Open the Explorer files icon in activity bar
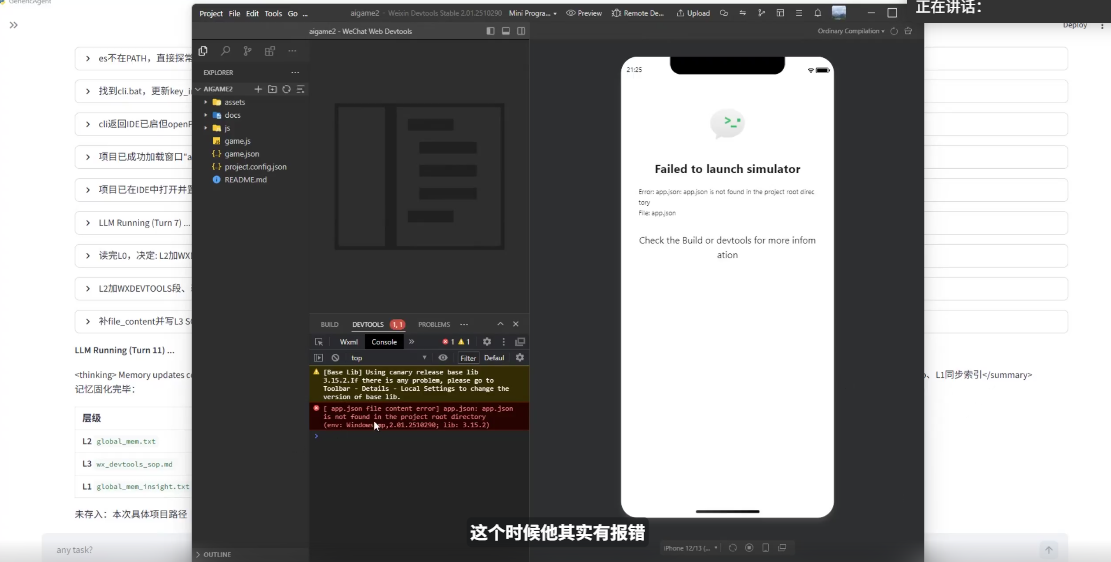This screenshot has height=562, width=1111. pos(203,51)
